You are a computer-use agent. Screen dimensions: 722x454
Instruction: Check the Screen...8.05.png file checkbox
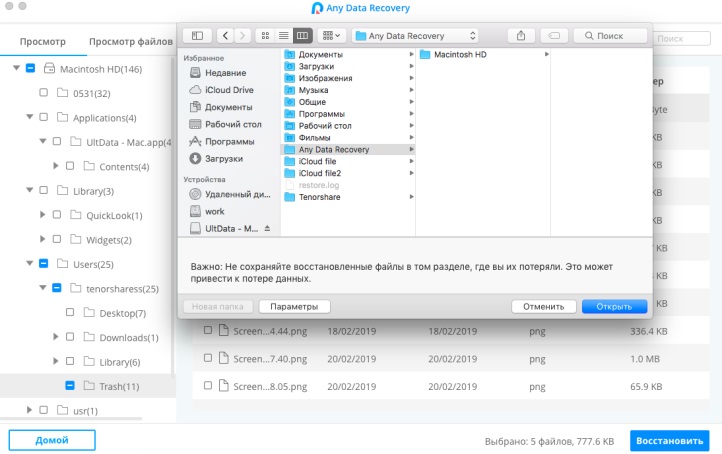click(208, 386)
